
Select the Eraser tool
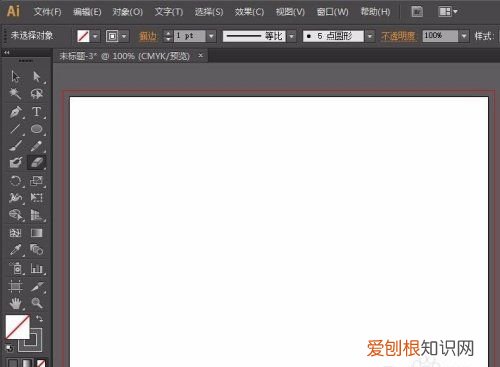click(x=37, y=163)
